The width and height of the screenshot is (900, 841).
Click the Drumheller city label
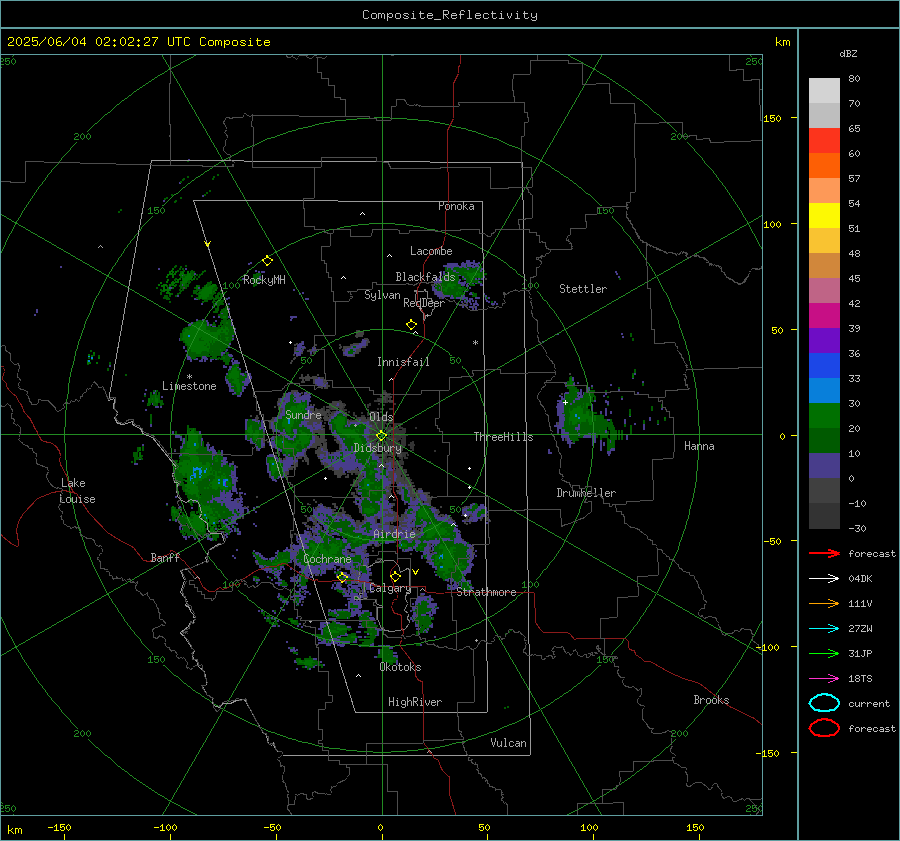pos(586,493)
